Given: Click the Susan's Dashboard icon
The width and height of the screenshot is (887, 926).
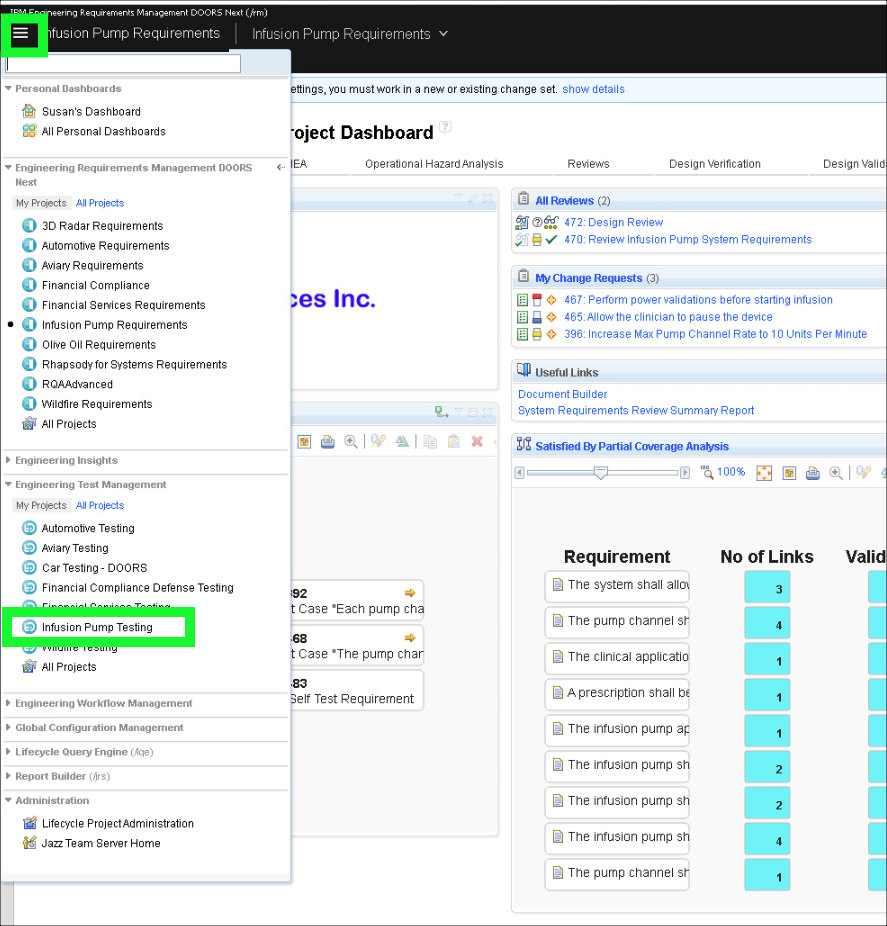Looking at the screenshot, I should click(29, 112).
